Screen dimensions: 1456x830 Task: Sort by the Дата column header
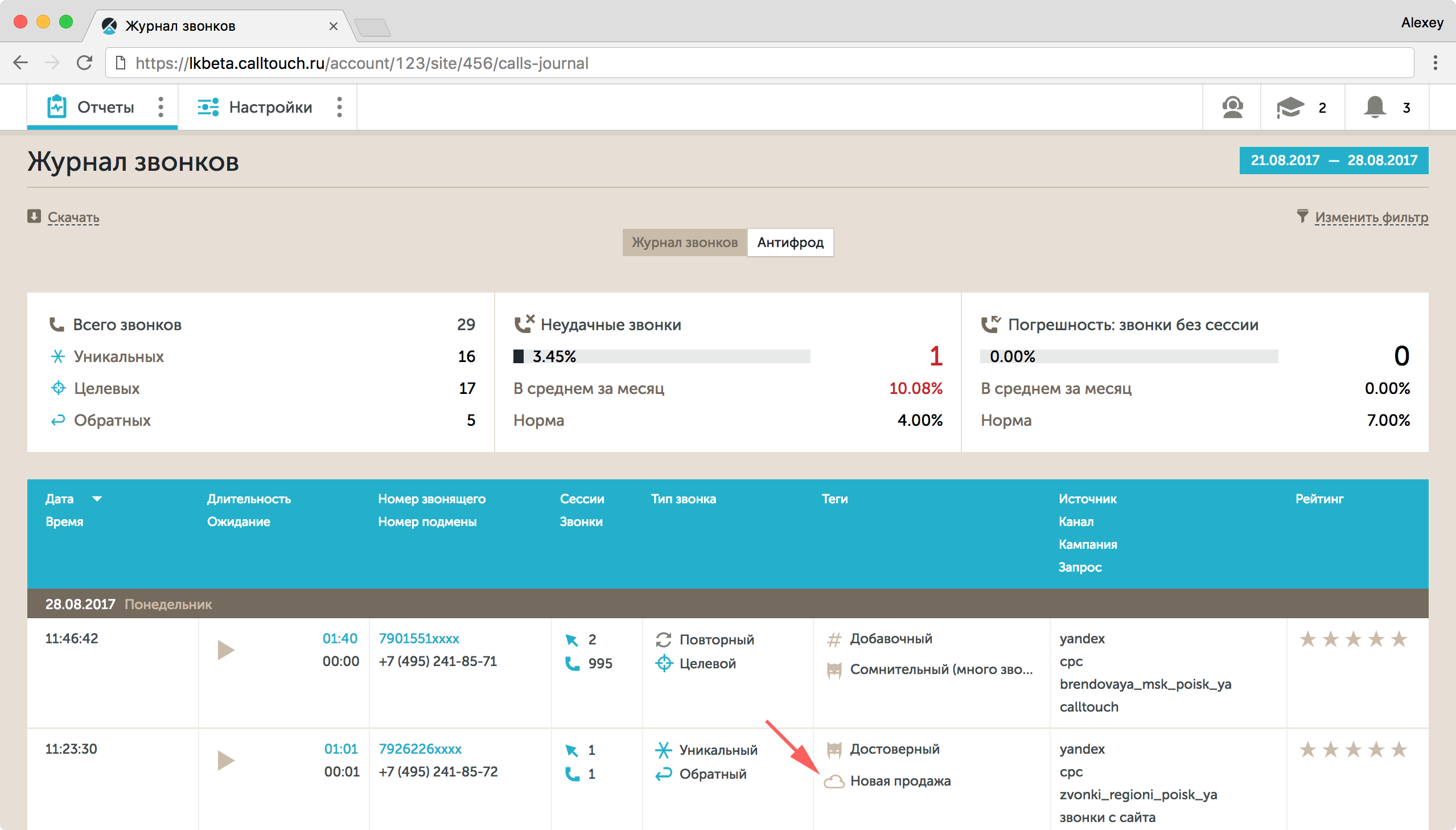pyautogui.click(x=59, y=499)
